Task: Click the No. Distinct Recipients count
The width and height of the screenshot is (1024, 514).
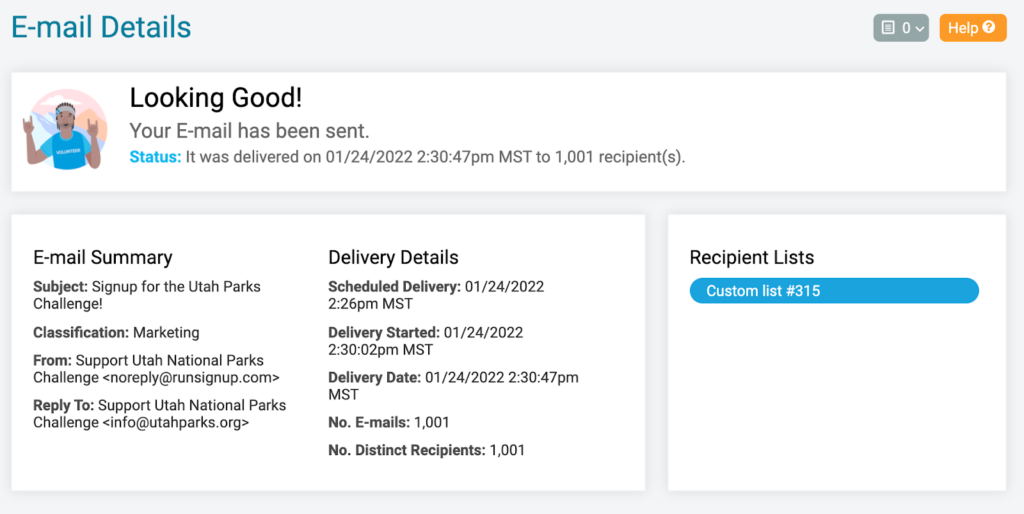Action: (x=507, y=450)
